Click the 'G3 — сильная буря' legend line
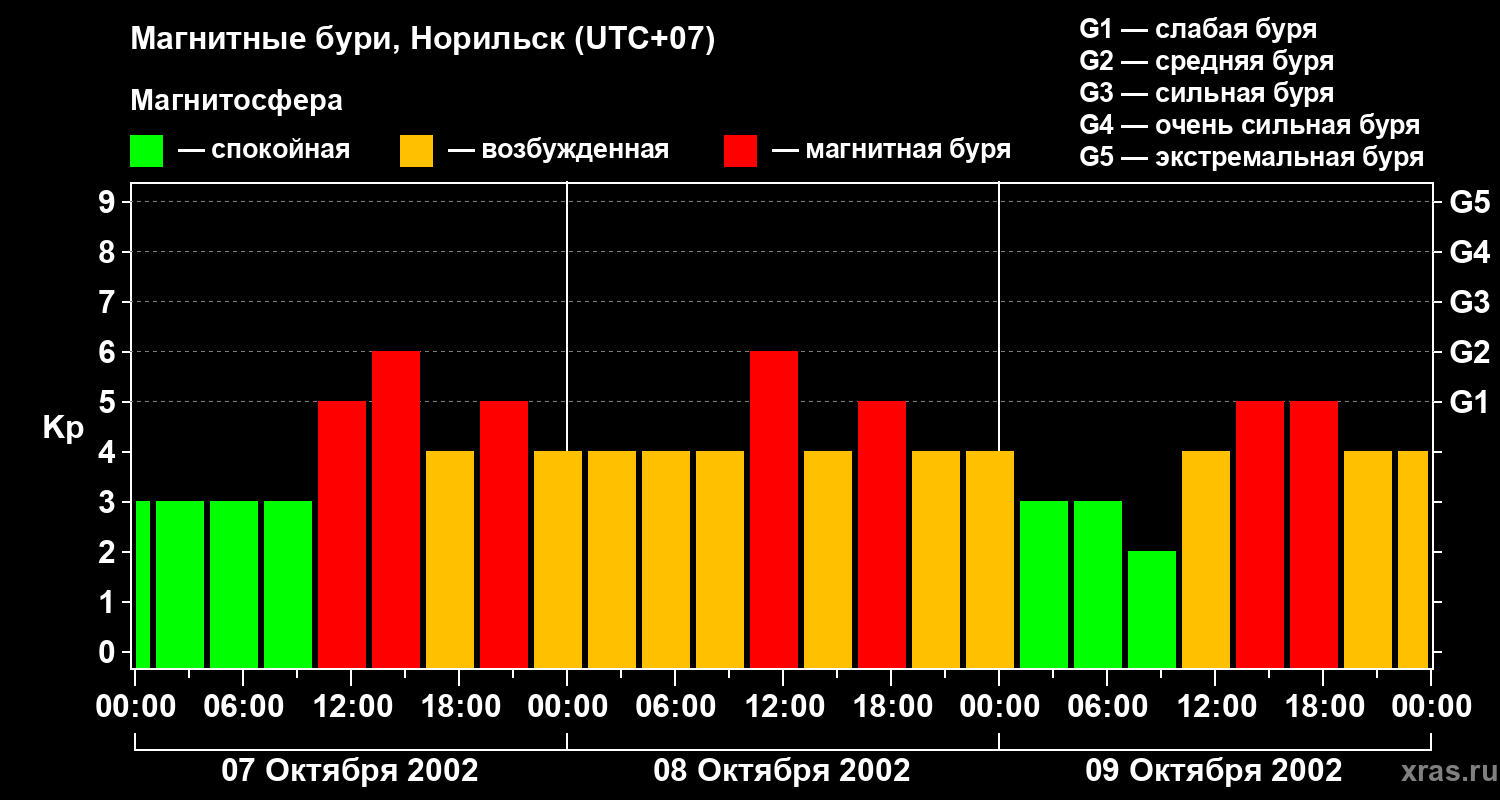Image resolution: width=1500 pixels, height=800 pixels. coord(1207,93)
